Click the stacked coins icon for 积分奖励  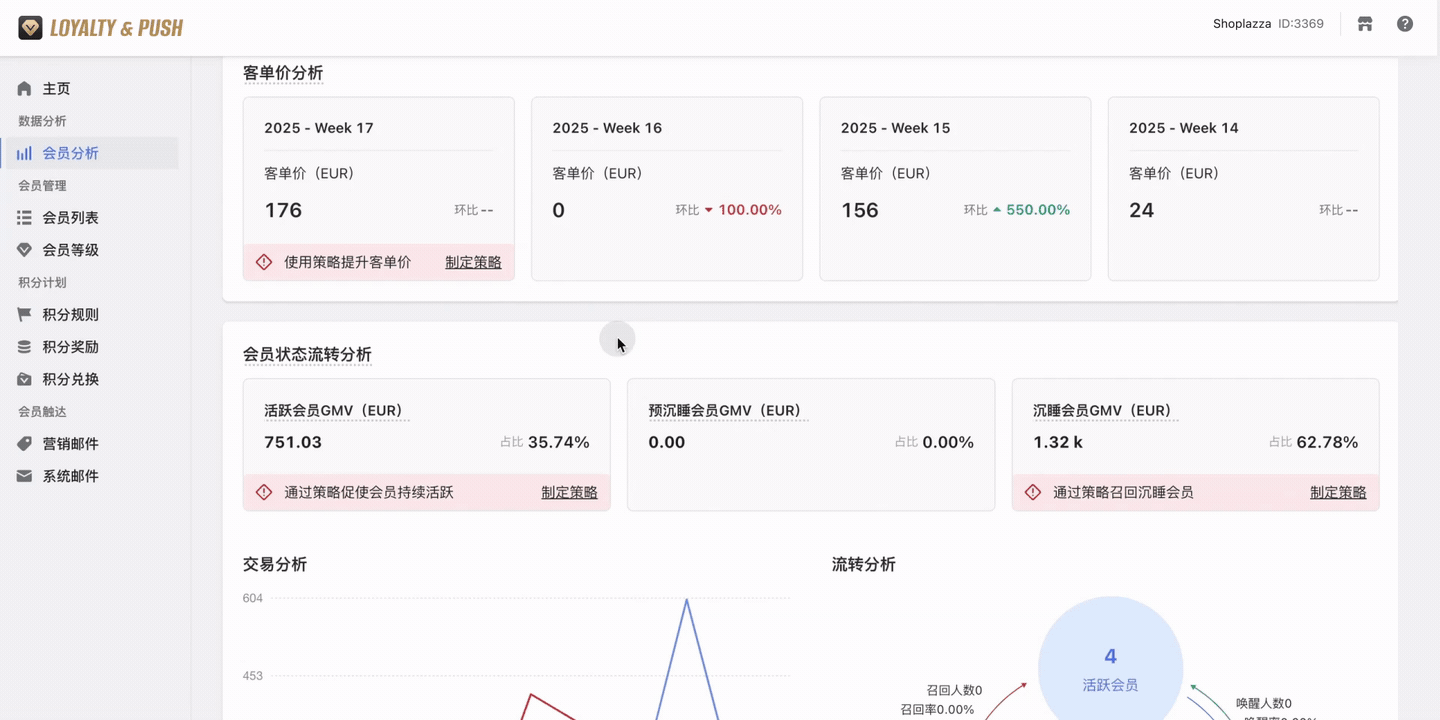tap(25, 346)
